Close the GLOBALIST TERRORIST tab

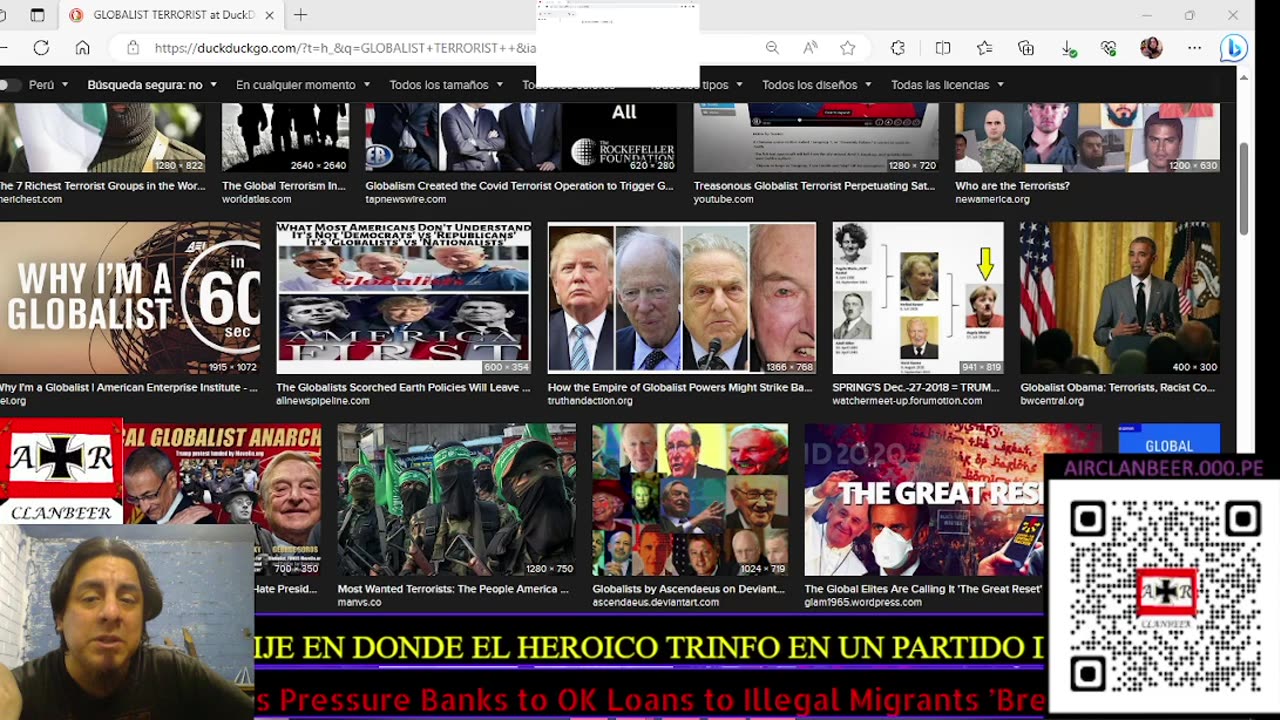click(270, 15)
